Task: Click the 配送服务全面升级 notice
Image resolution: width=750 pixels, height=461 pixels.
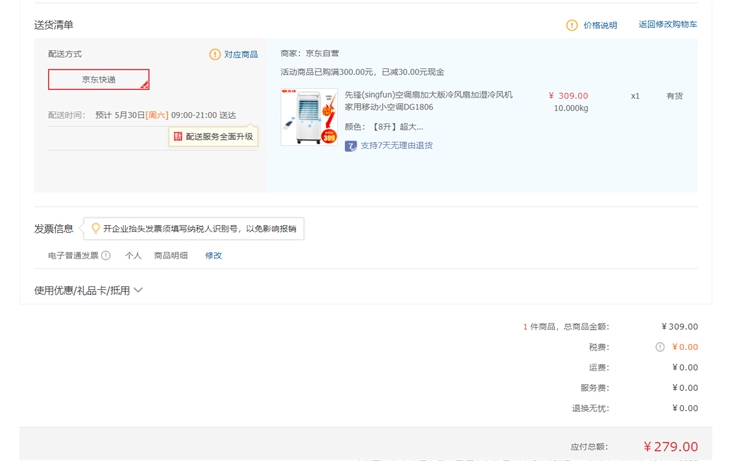Action: tap(213, 136)
